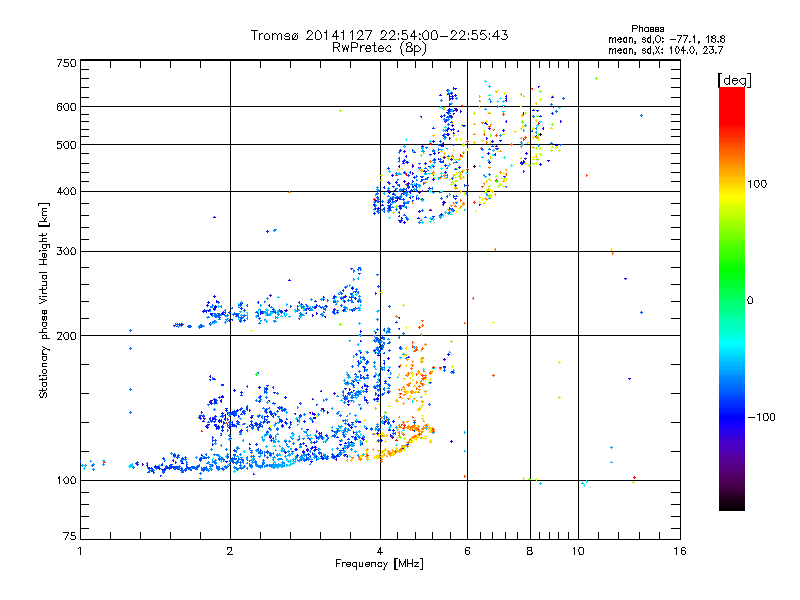Click the rainbow phase colorbar

[732, 298]
